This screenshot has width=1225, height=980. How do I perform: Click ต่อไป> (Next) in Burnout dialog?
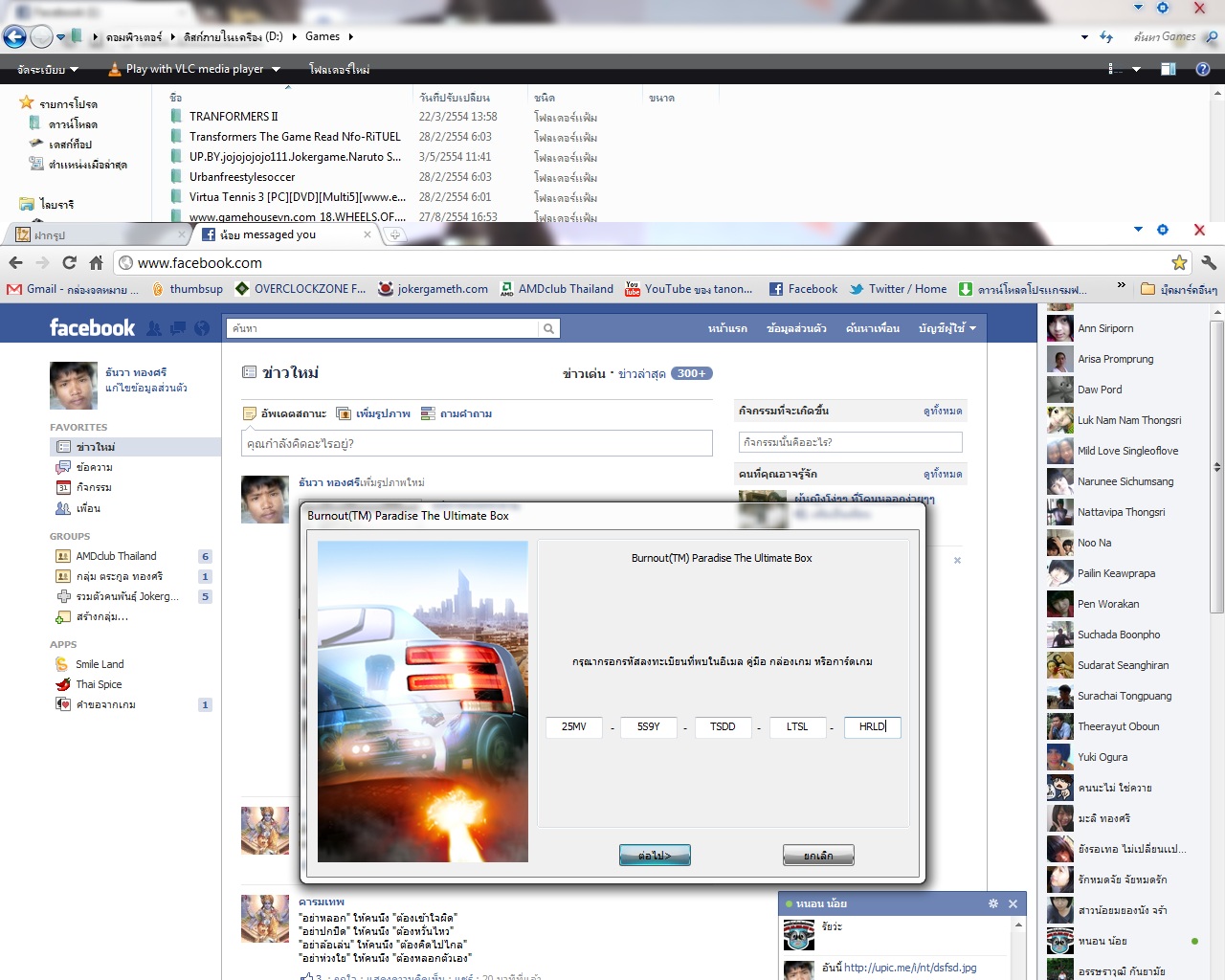pos(655,856)
